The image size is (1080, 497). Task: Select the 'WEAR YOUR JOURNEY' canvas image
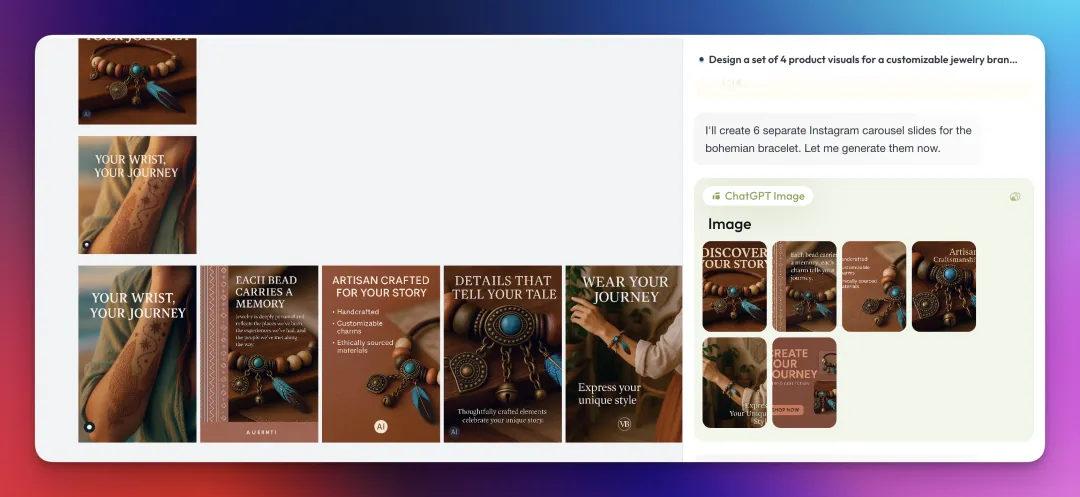(623, 354)
